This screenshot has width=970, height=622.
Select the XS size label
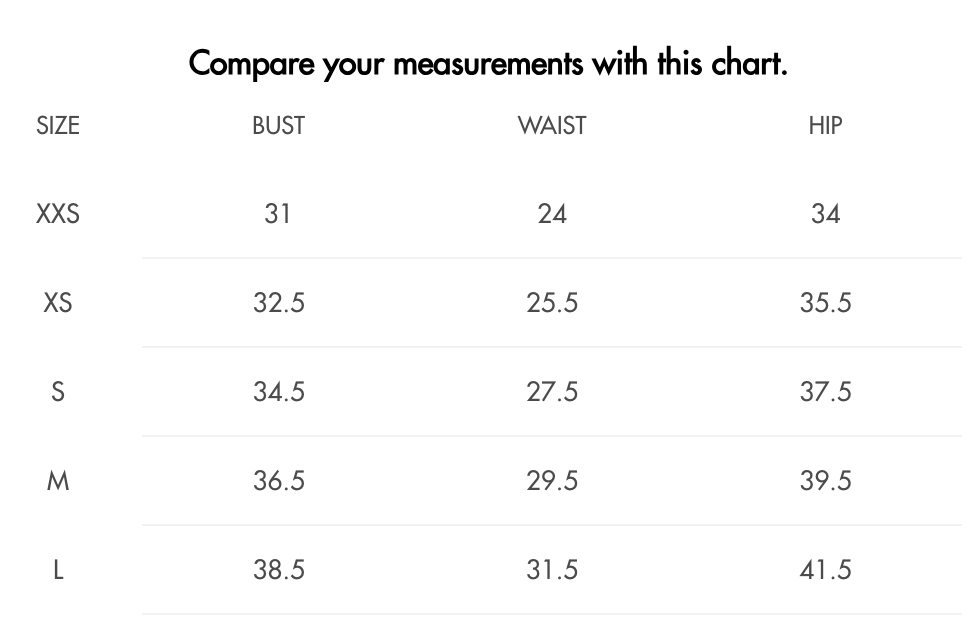[58, 303]
